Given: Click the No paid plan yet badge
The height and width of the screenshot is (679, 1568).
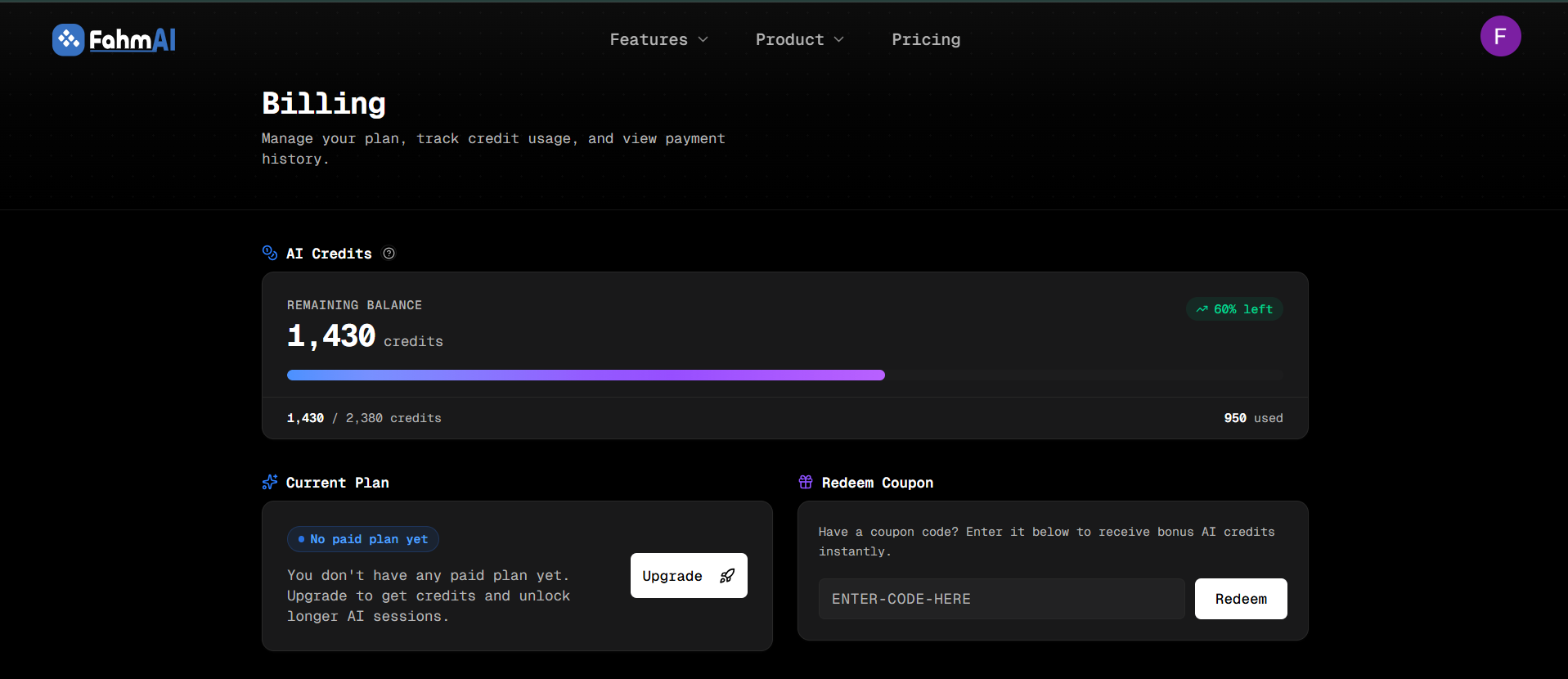Looking at the screenshot, I should (x=363, y=539).
